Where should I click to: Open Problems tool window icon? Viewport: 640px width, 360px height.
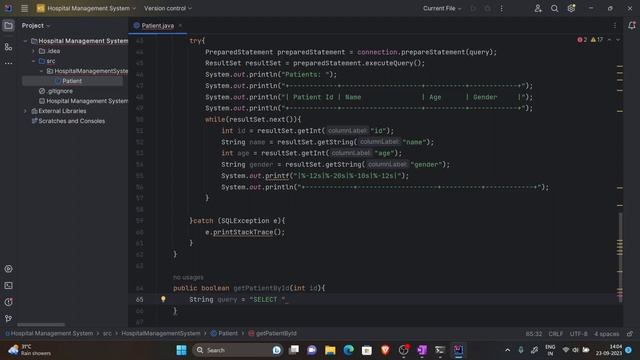(8, 302)
